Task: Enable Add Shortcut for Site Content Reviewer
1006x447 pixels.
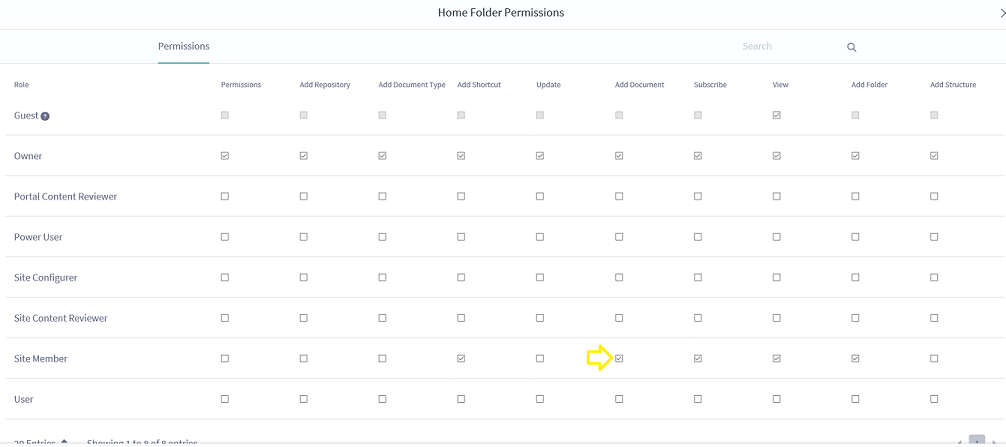Action: click(461, 318)
